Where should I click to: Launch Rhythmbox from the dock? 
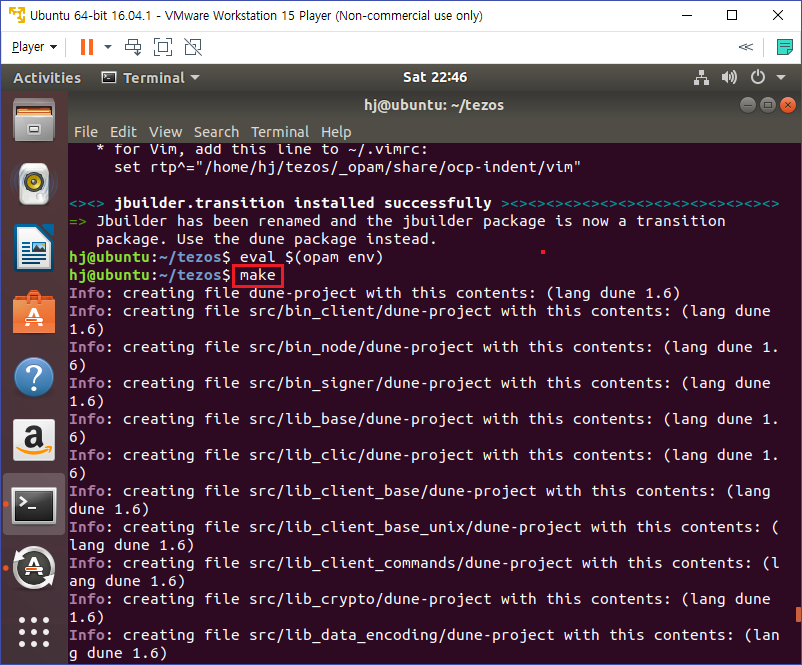click(34, 184)
